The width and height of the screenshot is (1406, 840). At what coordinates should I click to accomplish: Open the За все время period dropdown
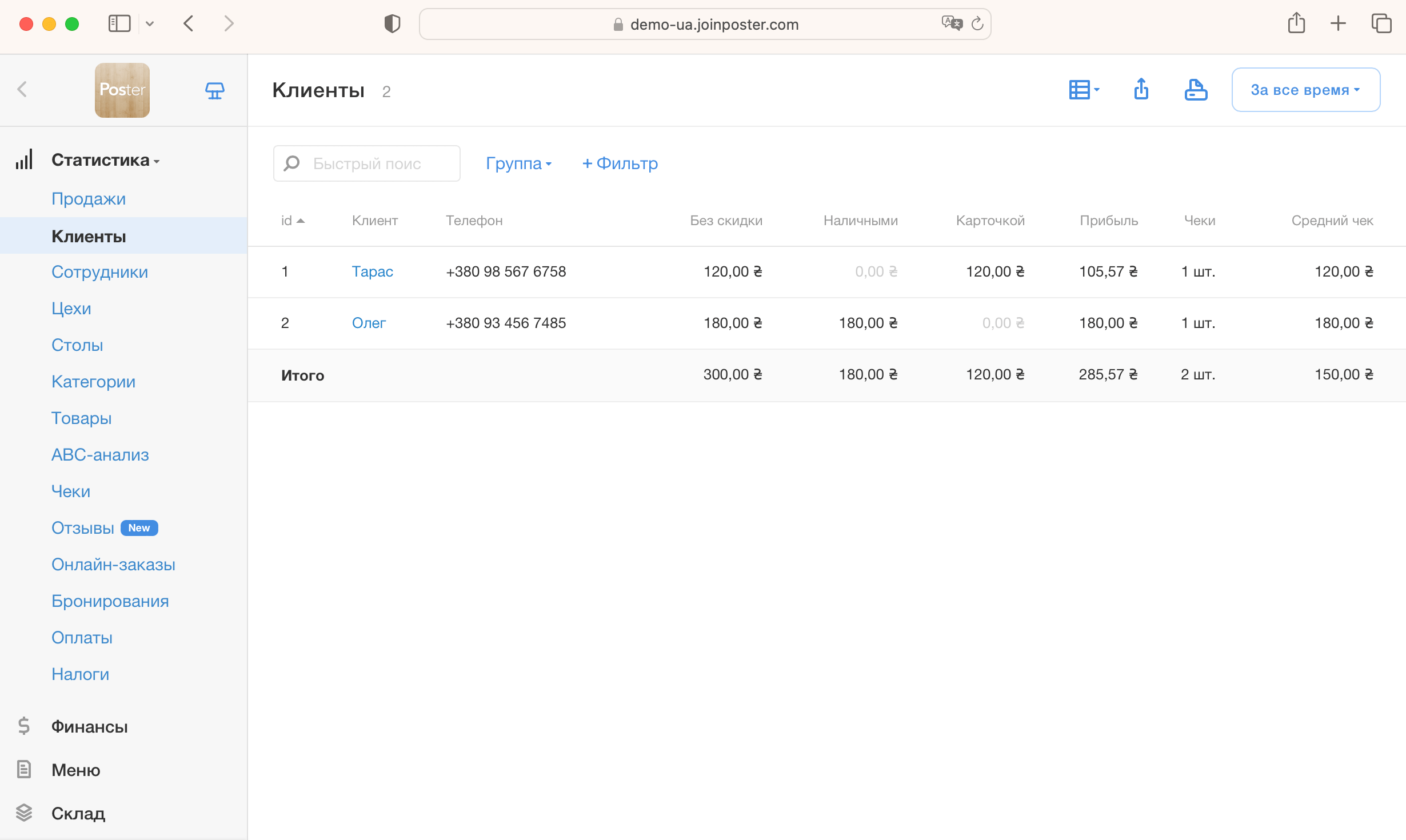tap(1305, 90)
